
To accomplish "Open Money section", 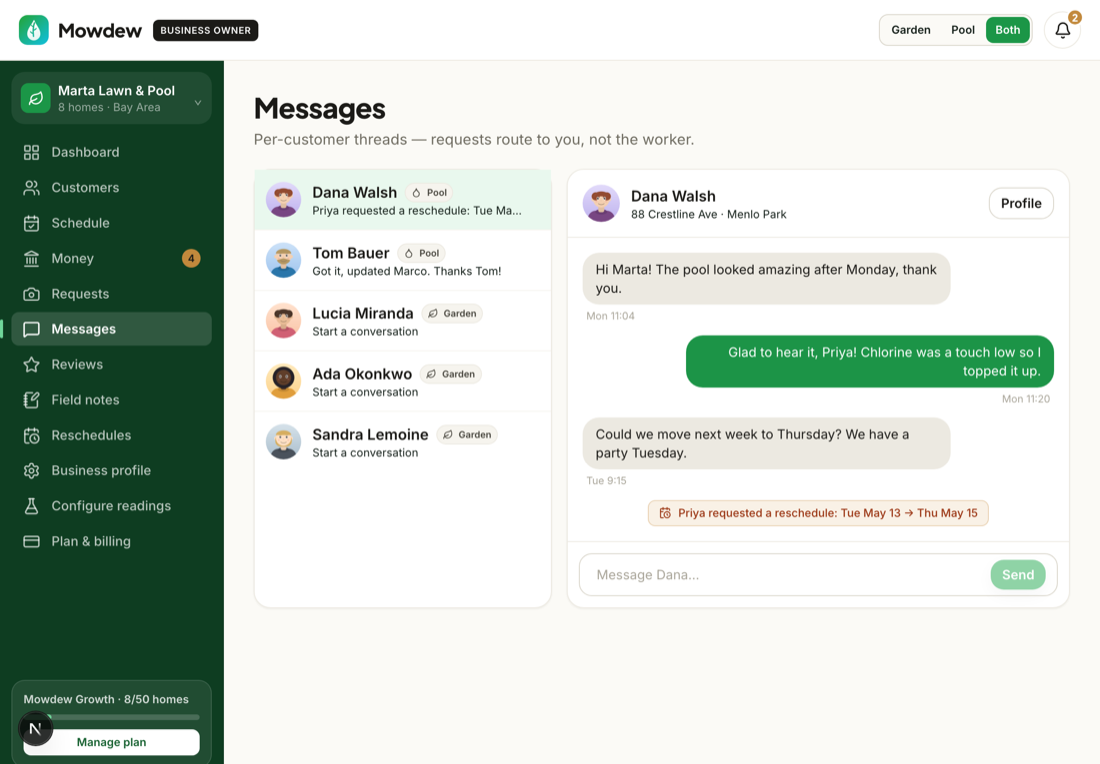I will click(x=112, y=259).
